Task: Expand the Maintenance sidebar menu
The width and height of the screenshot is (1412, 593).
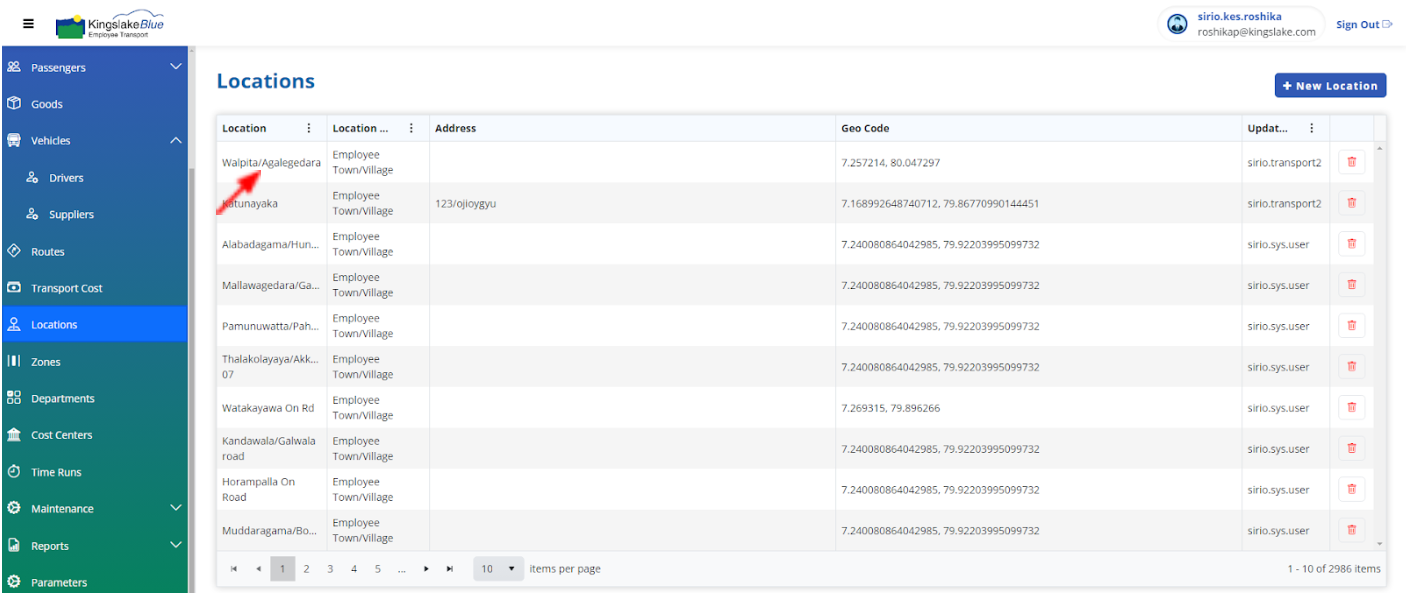Action: (x=176, y=508)
